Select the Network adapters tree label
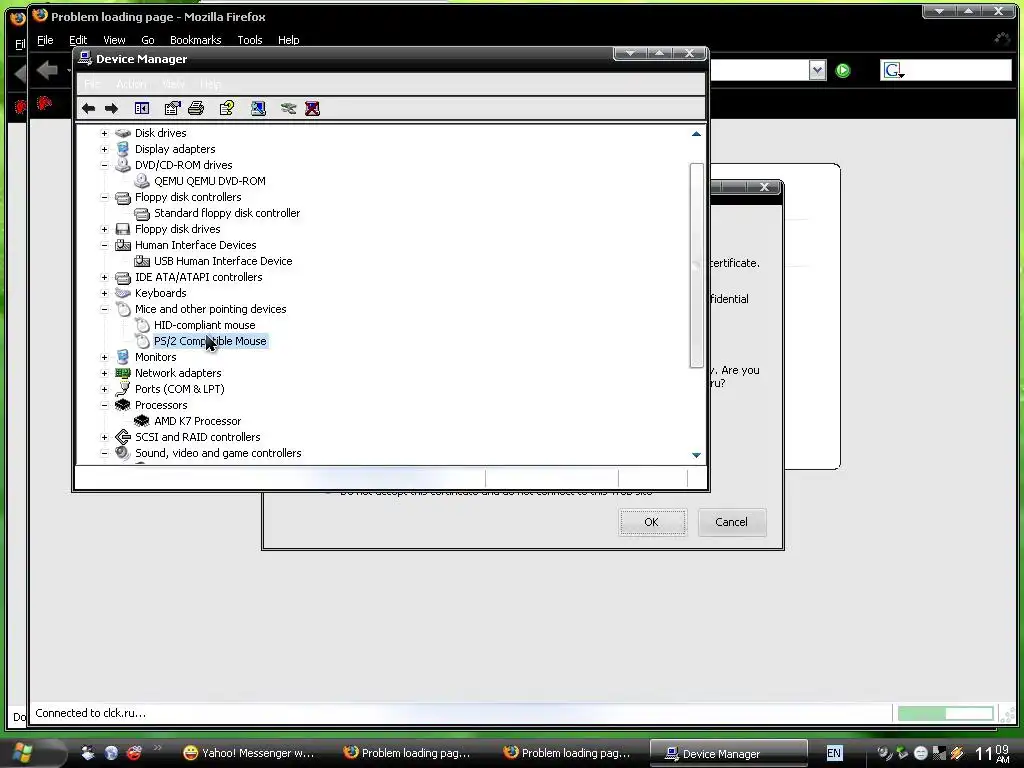The image size is (1024, 768). pos(178,373)
